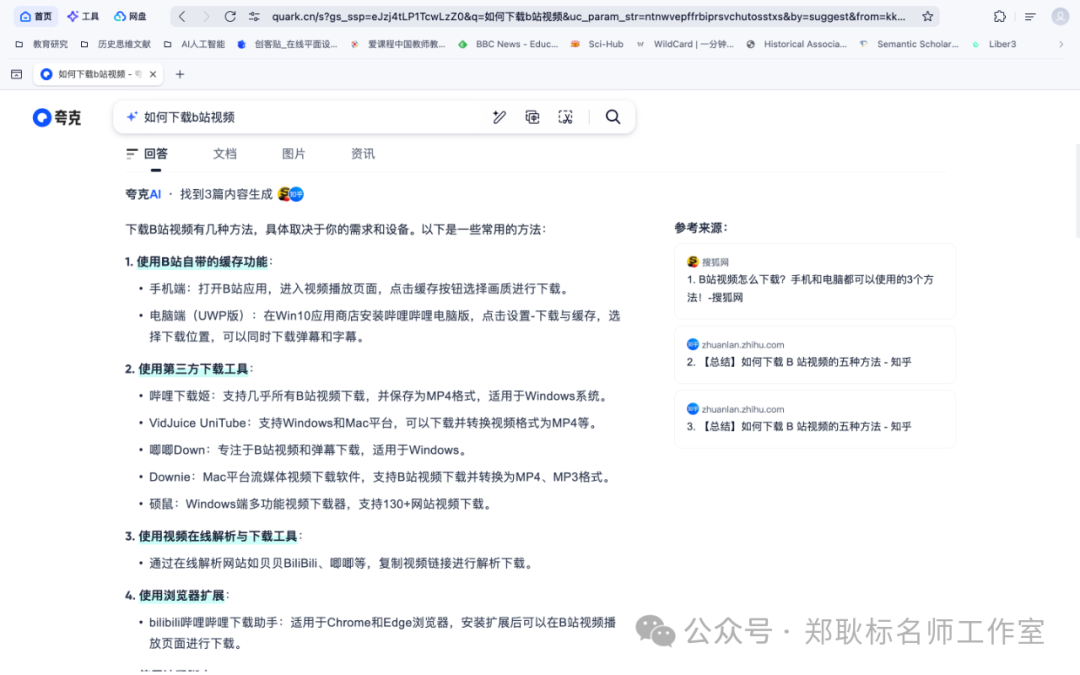Open the BBC News - Educ bookmark
The width and height of the screenshot is (1080, 675).
(x=508, y=44)
